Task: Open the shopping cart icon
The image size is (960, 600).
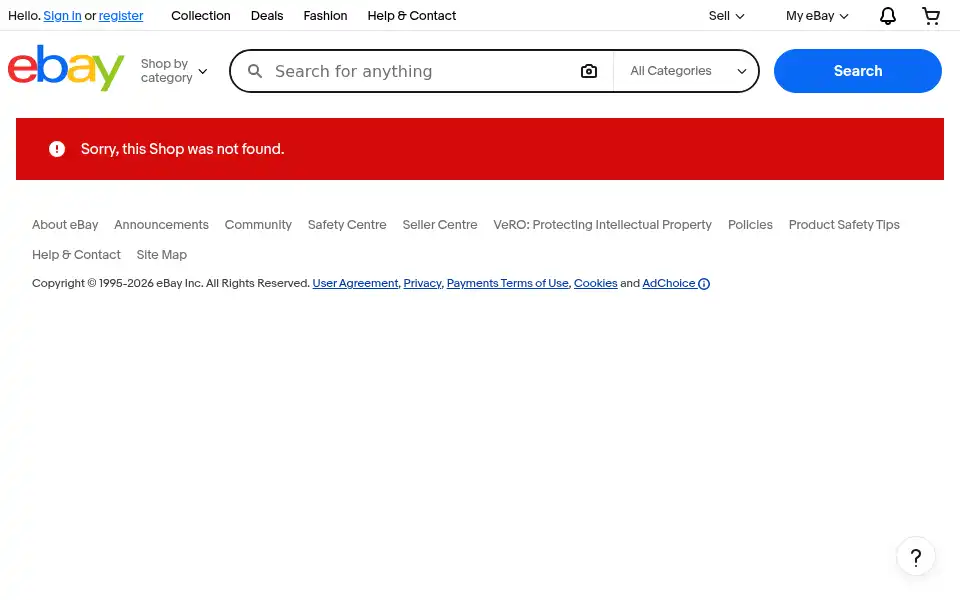Action: click(x=931, y=16)
